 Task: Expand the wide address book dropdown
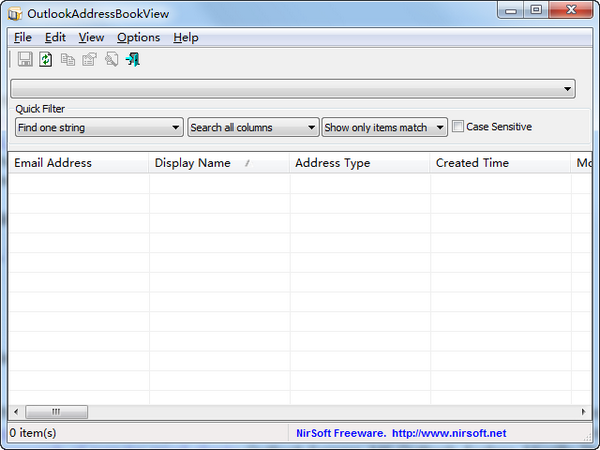tap(568, 89)
